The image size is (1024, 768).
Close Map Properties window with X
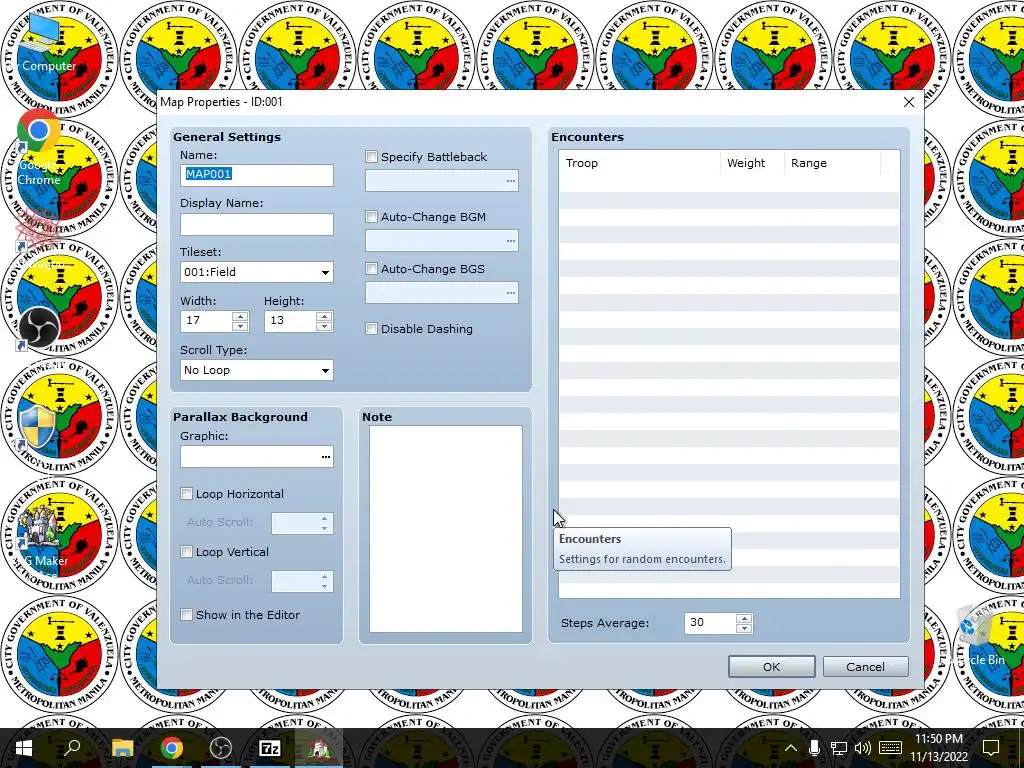908,103
